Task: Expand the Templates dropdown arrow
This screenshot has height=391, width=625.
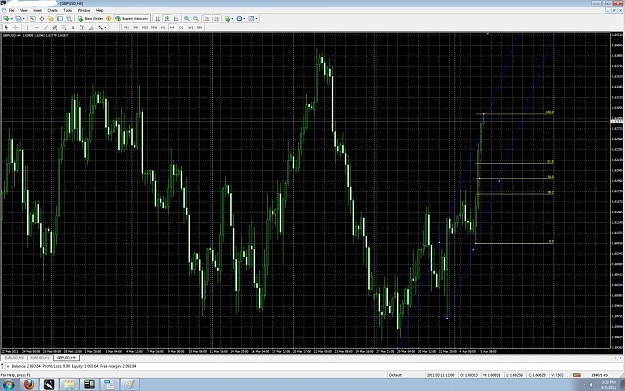Action: click(256, 18)
